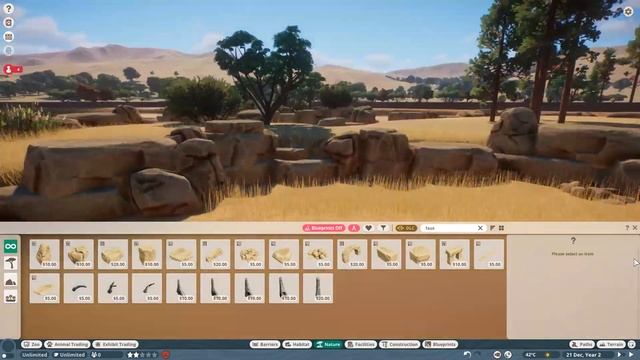Open the Blueprints tab
The width and height of the screenshot is (640, 360).
click(x=440, y=344)
